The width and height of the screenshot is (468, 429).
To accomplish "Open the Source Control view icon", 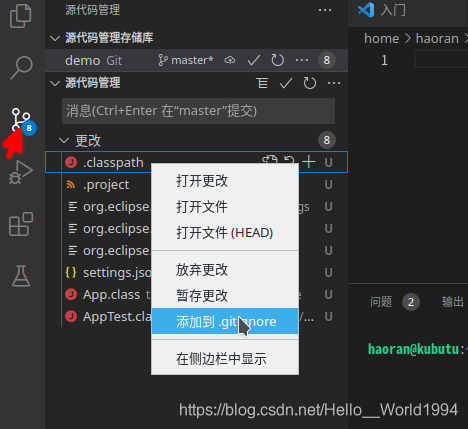I will pyautogui.click(x=22, y=120).
